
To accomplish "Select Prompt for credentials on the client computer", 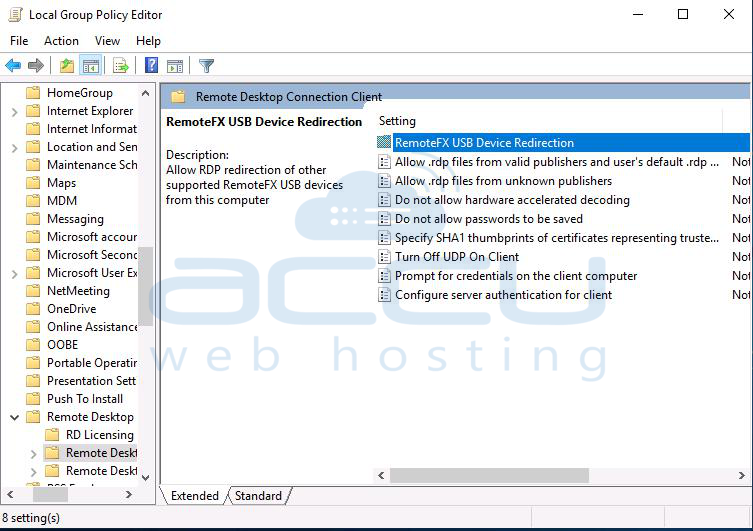I will pos(516,276).
